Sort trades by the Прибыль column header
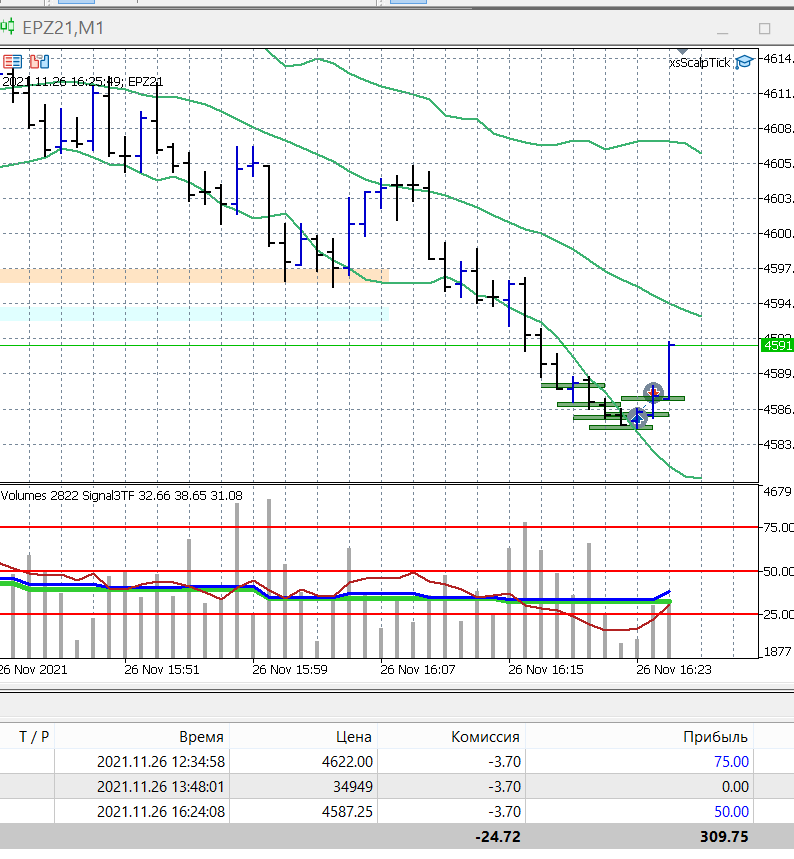794x859 pixels. (x=715, y=737)
